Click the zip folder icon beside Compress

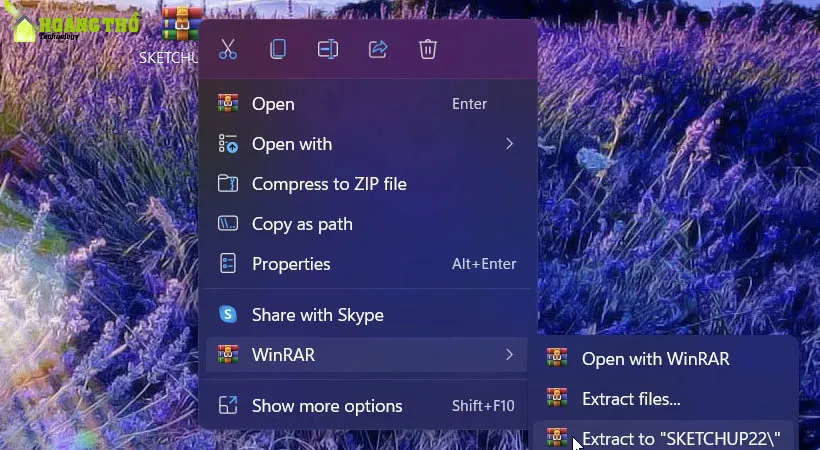(x=228, y=184)
